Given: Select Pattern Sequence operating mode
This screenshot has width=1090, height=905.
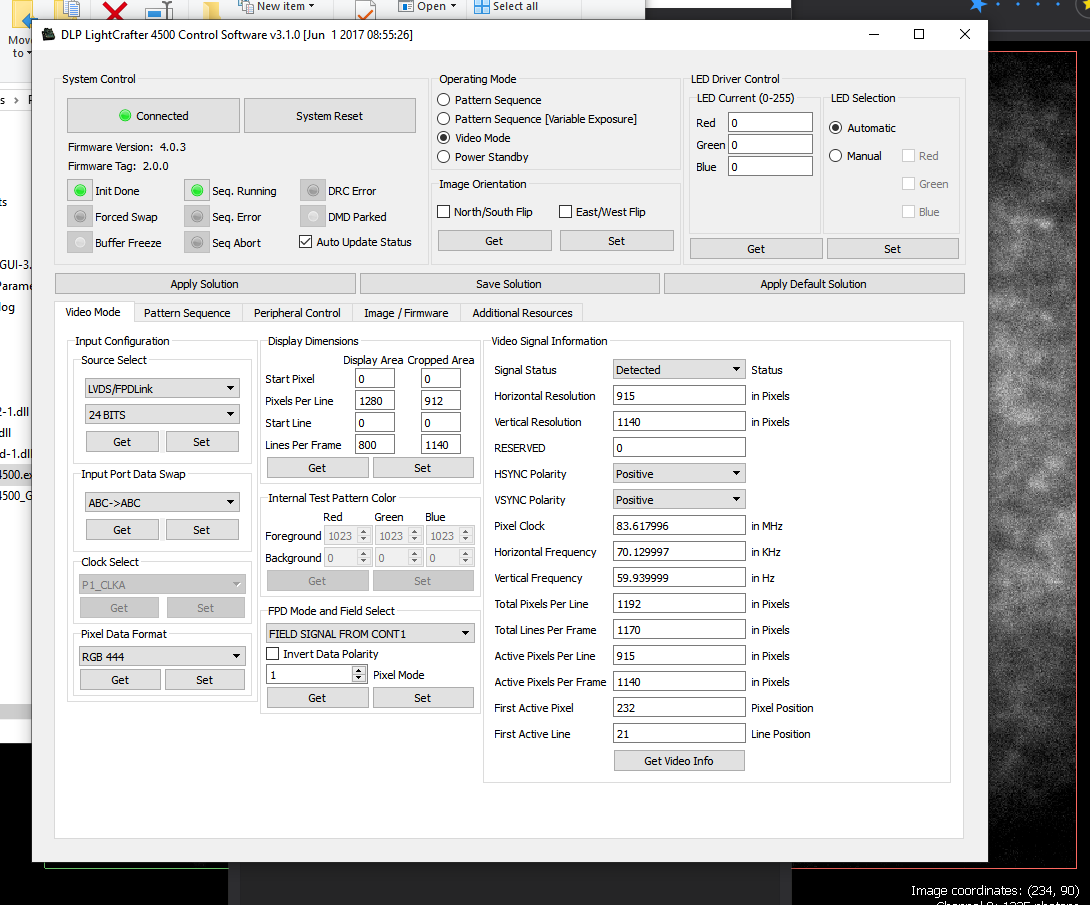Looking at the screenshot, I should point(444,99).
